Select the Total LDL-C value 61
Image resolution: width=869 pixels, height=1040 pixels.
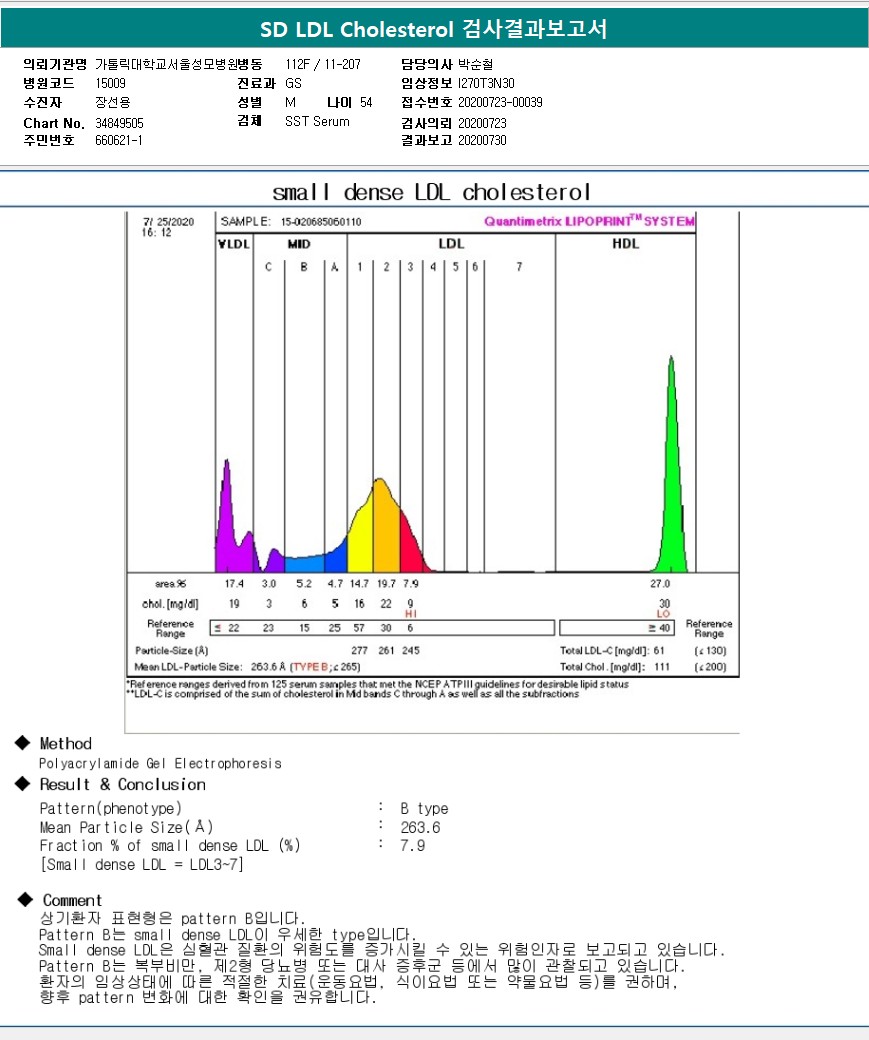coord(659,651)
